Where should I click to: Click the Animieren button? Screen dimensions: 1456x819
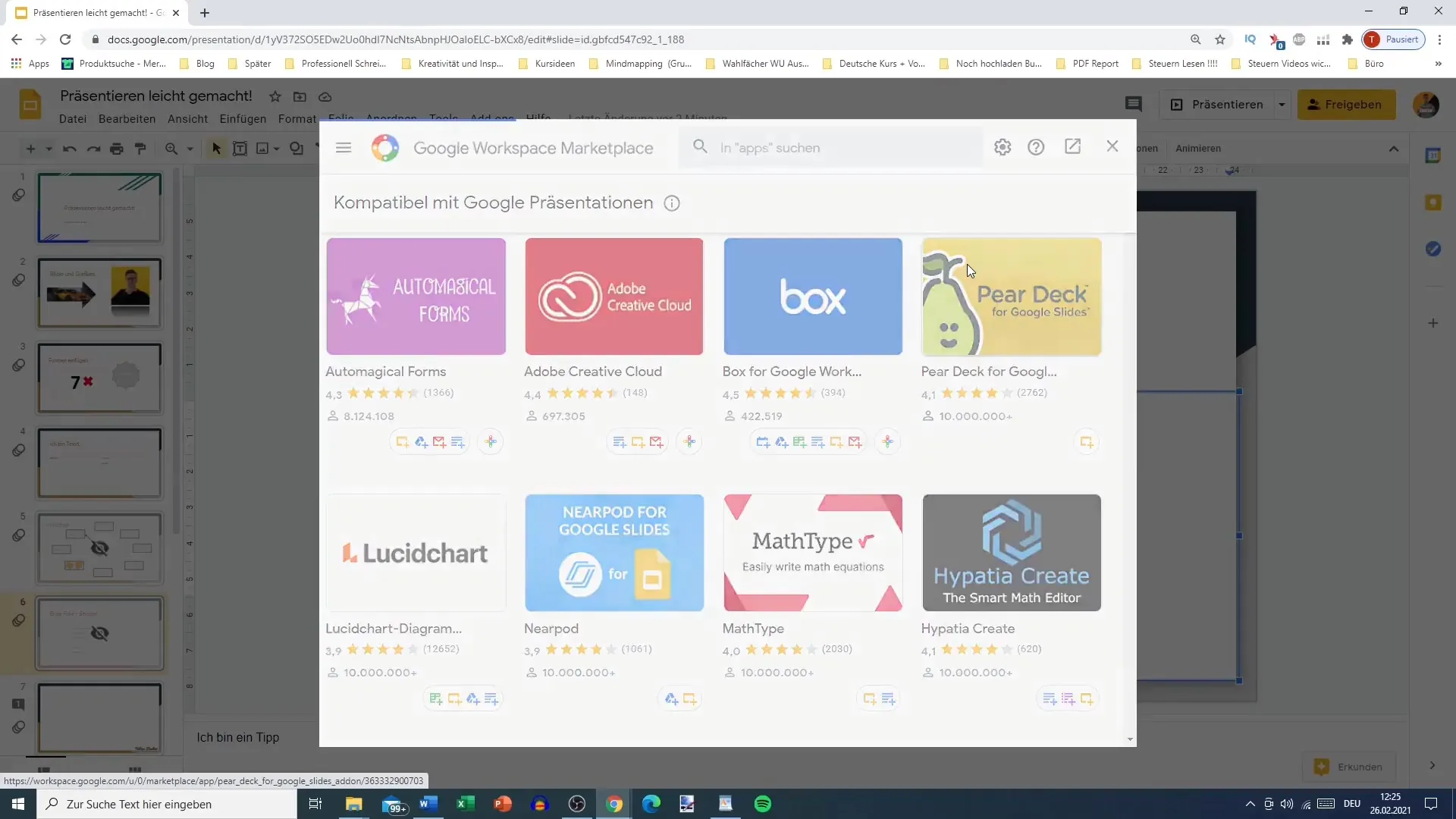click(x=1198, y=149)
